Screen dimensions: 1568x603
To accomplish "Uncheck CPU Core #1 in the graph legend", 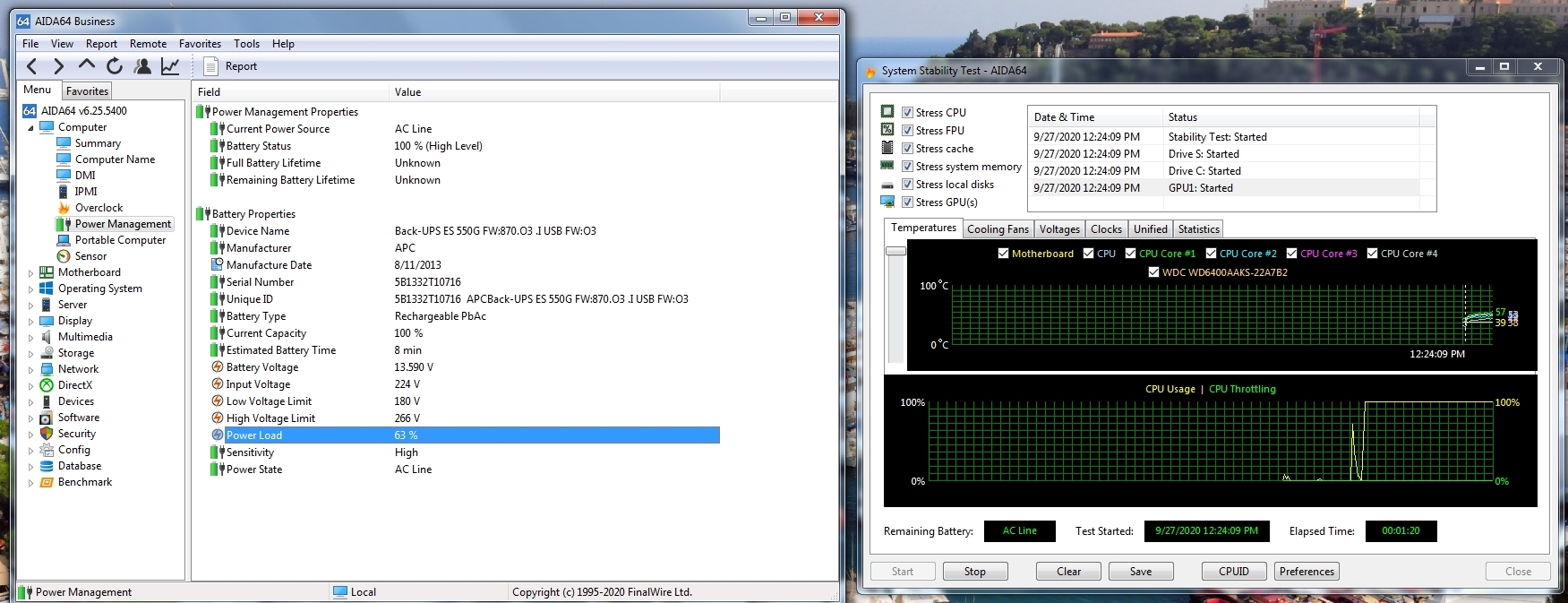I will coord(1131,254).
